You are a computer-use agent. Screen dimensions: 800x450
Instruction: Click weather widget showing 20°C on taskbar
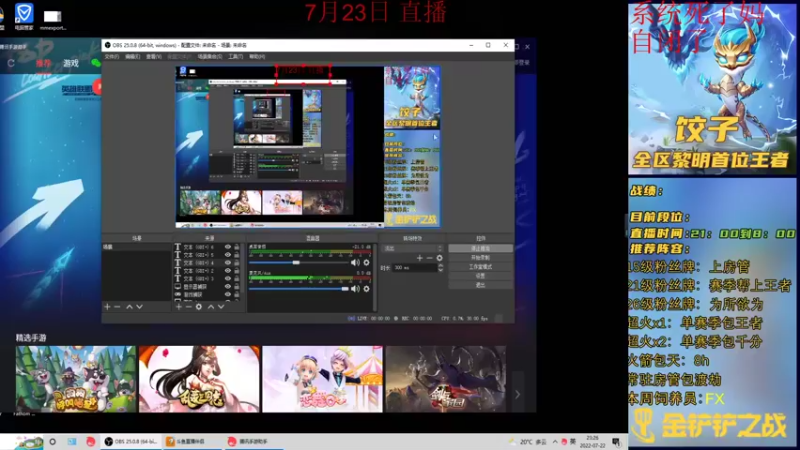[528, 442]
